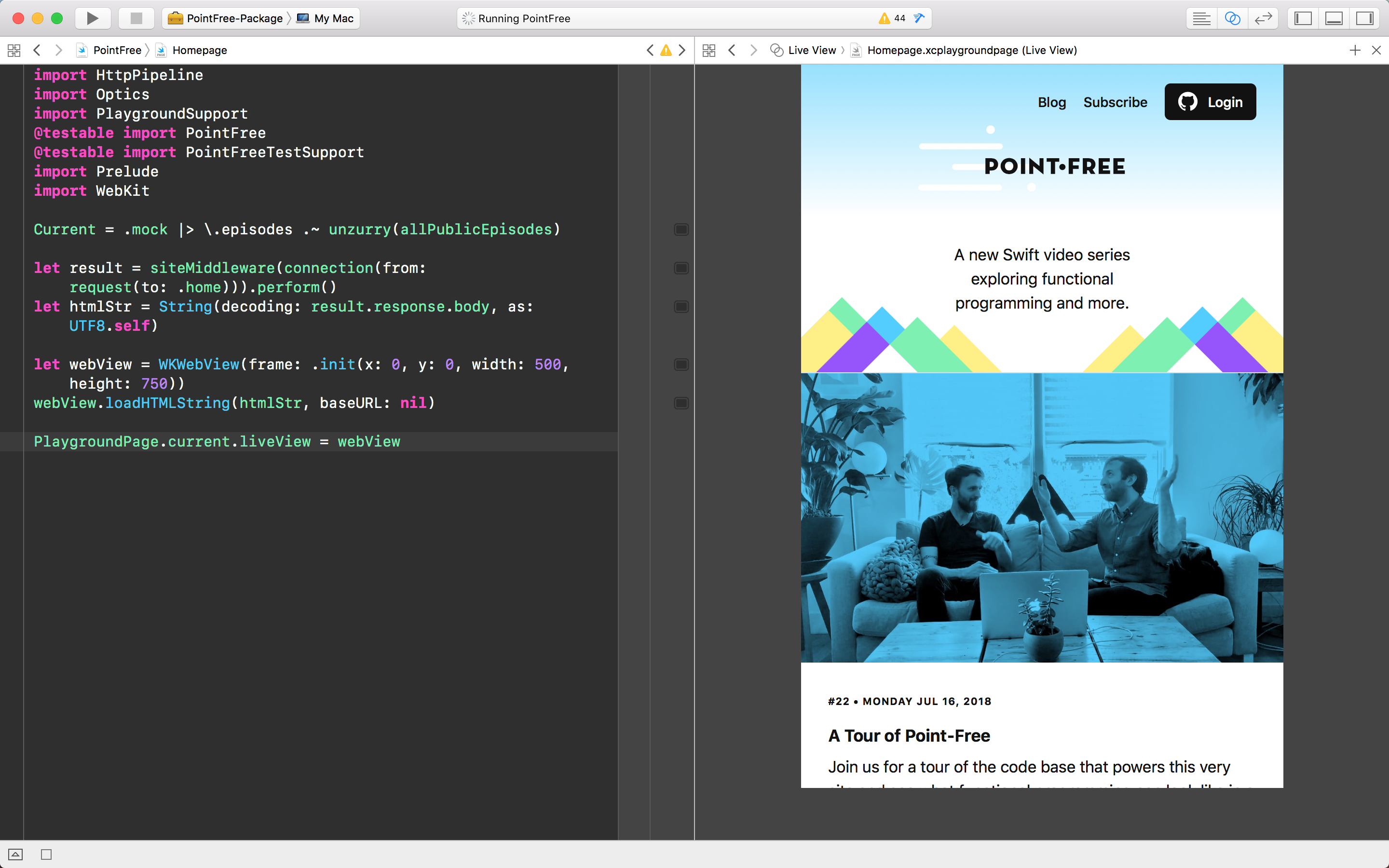Toggle the navigator panel visibility
Viewport: 1389px width, 868px height.
click(1303, 18)
